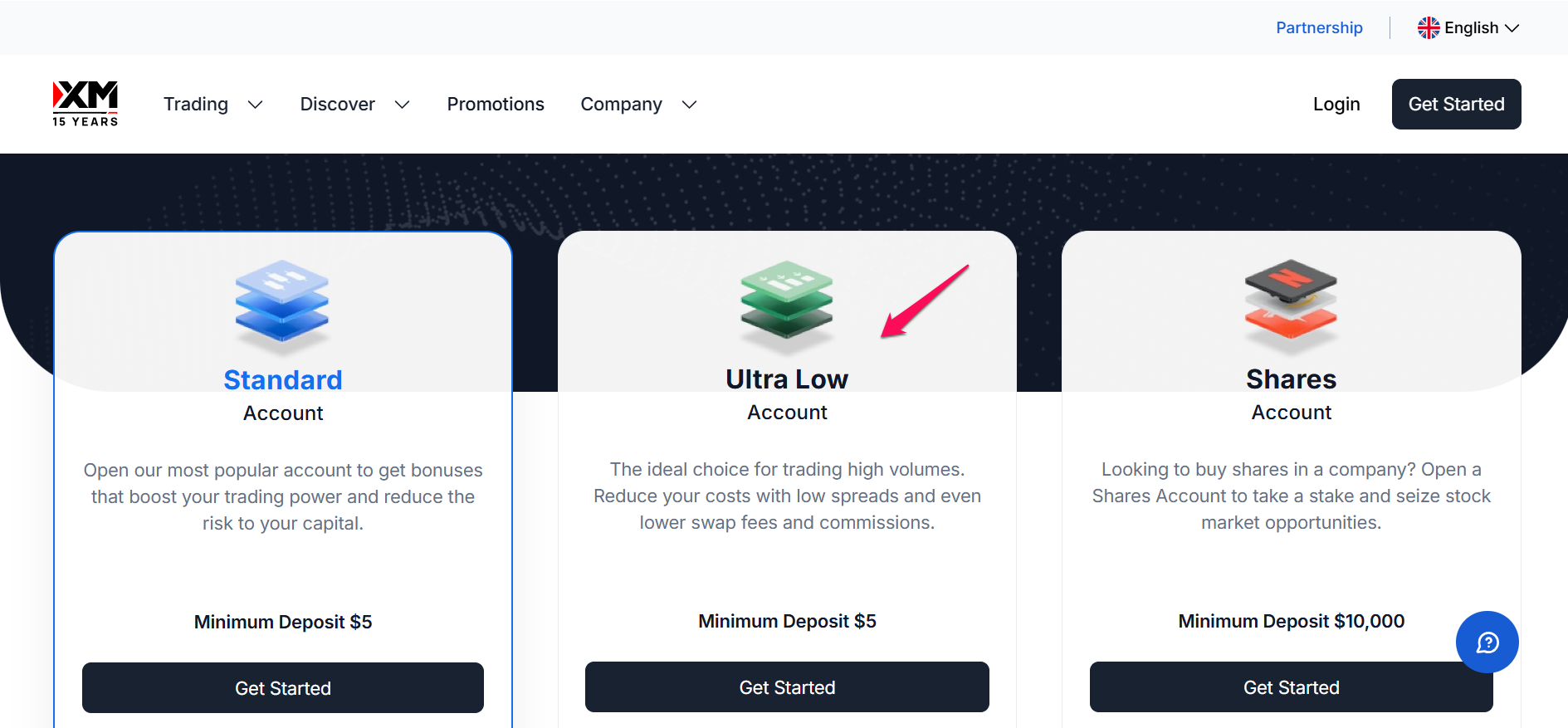Get started with the Ultra Low Account
Screen dimensions: 1568x728
pyautogui.click(x=787, y=686)
